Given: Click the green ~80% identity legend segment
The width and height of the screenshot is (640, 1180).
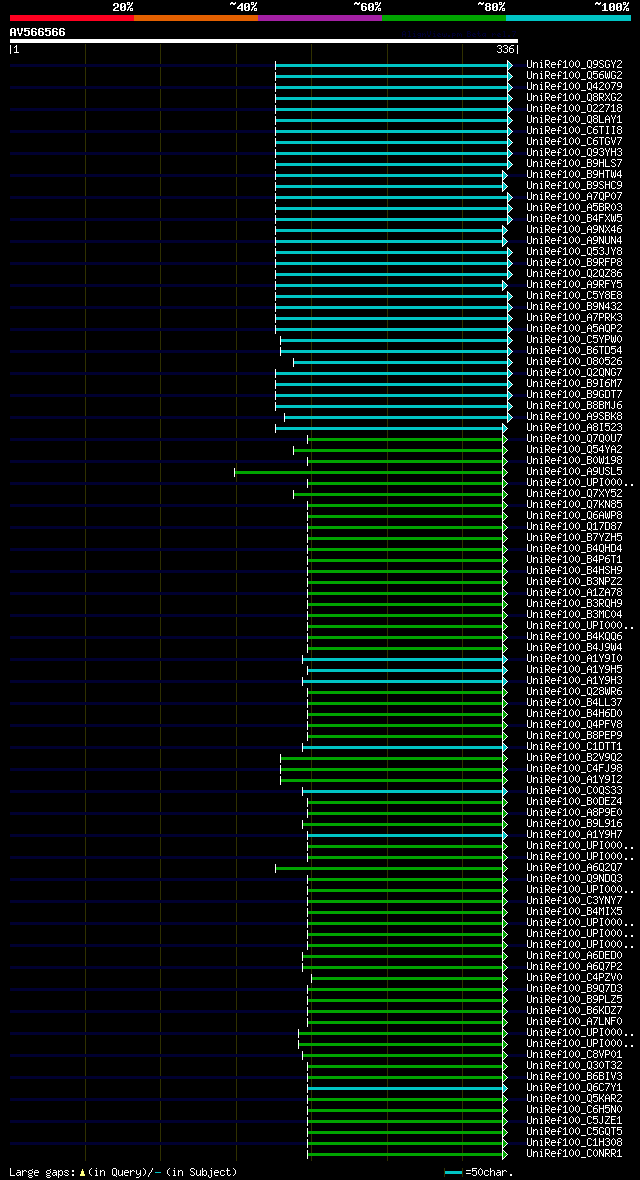Looking at the screenshot, I should pos(444,17).
